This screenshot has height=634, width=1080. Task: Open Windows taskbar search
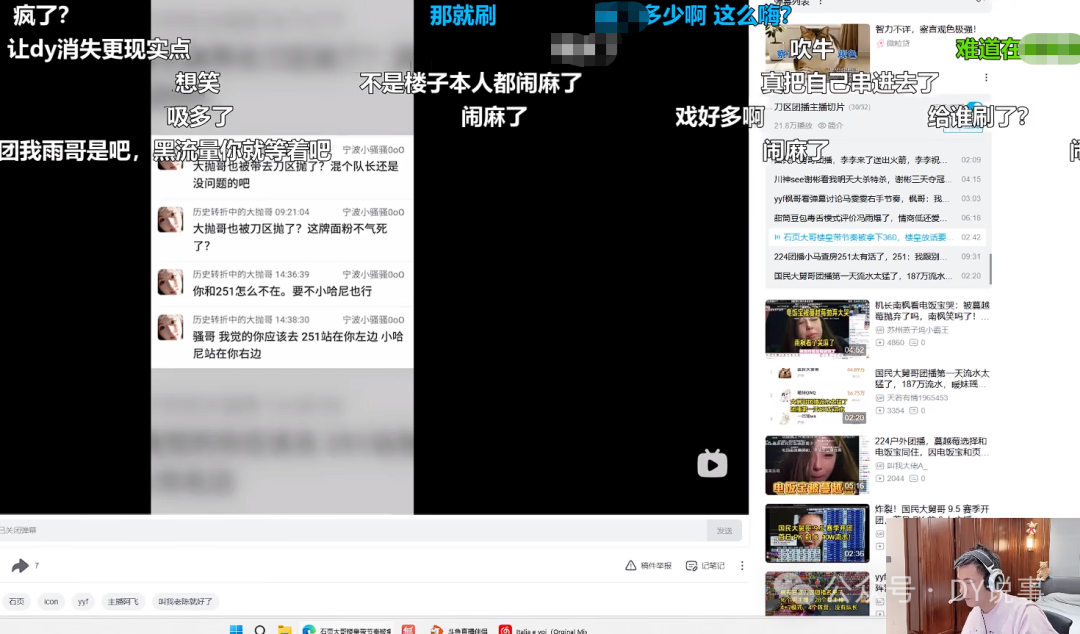pos(260,629)
